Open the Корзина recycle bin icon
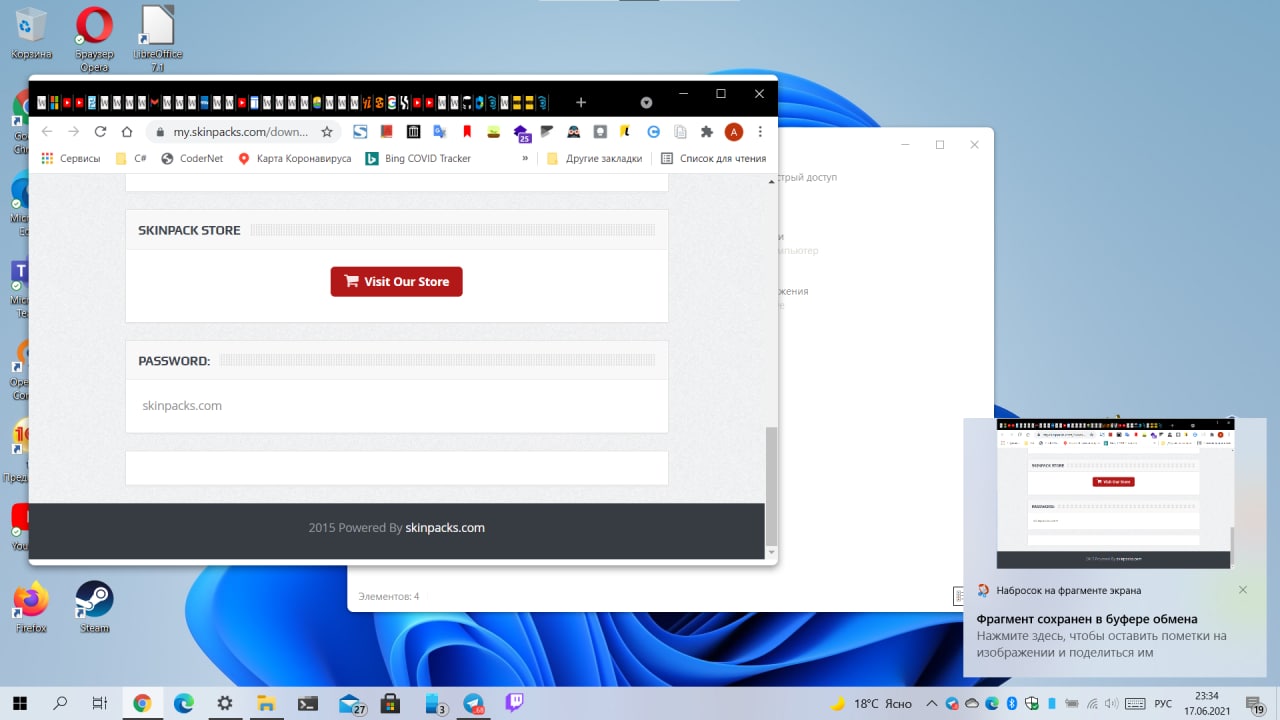The image size is (1280, 720). pos(31,34)
